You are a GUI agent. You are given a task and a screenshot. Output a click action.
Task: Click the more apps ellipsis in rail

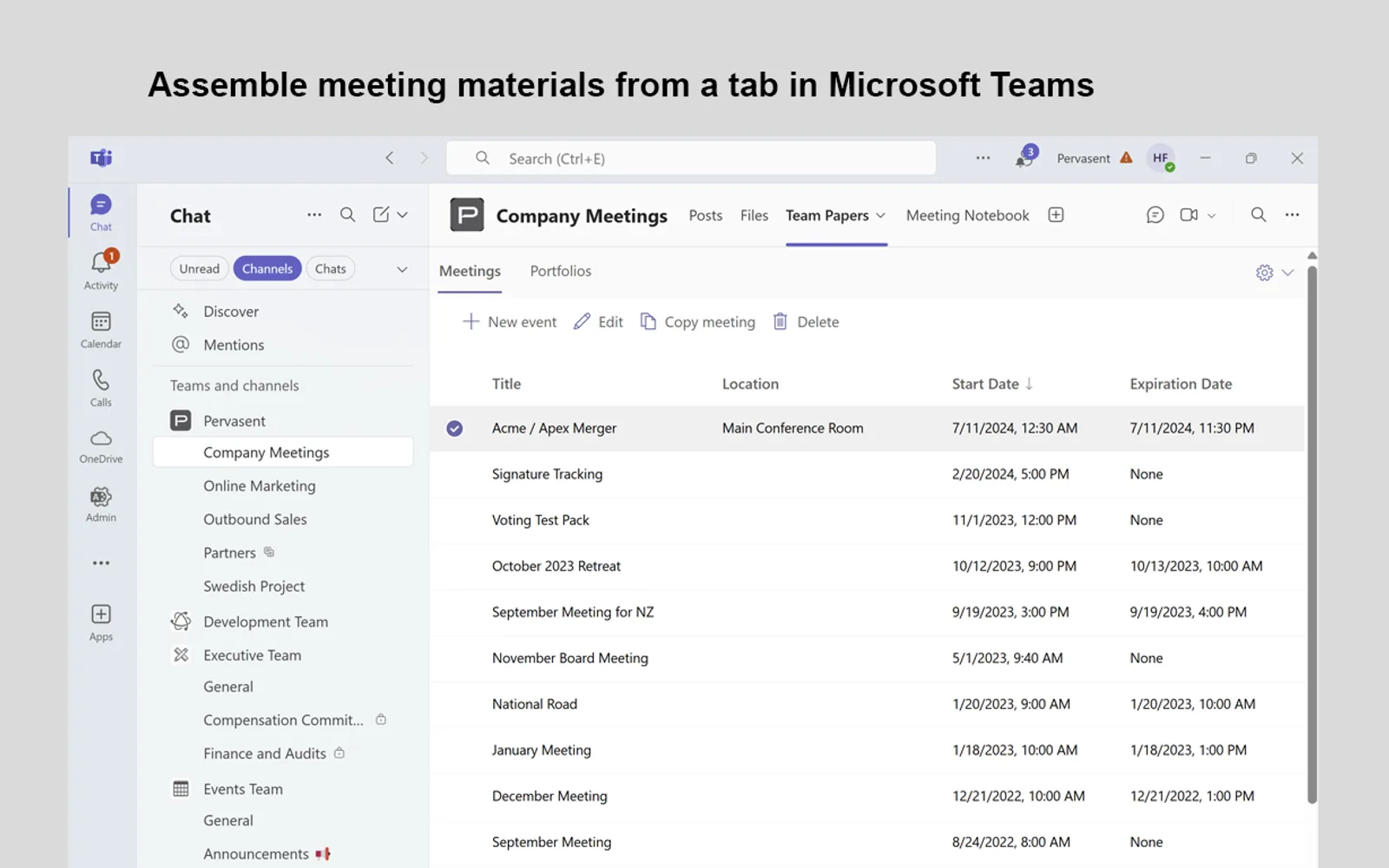click(101, 563)
